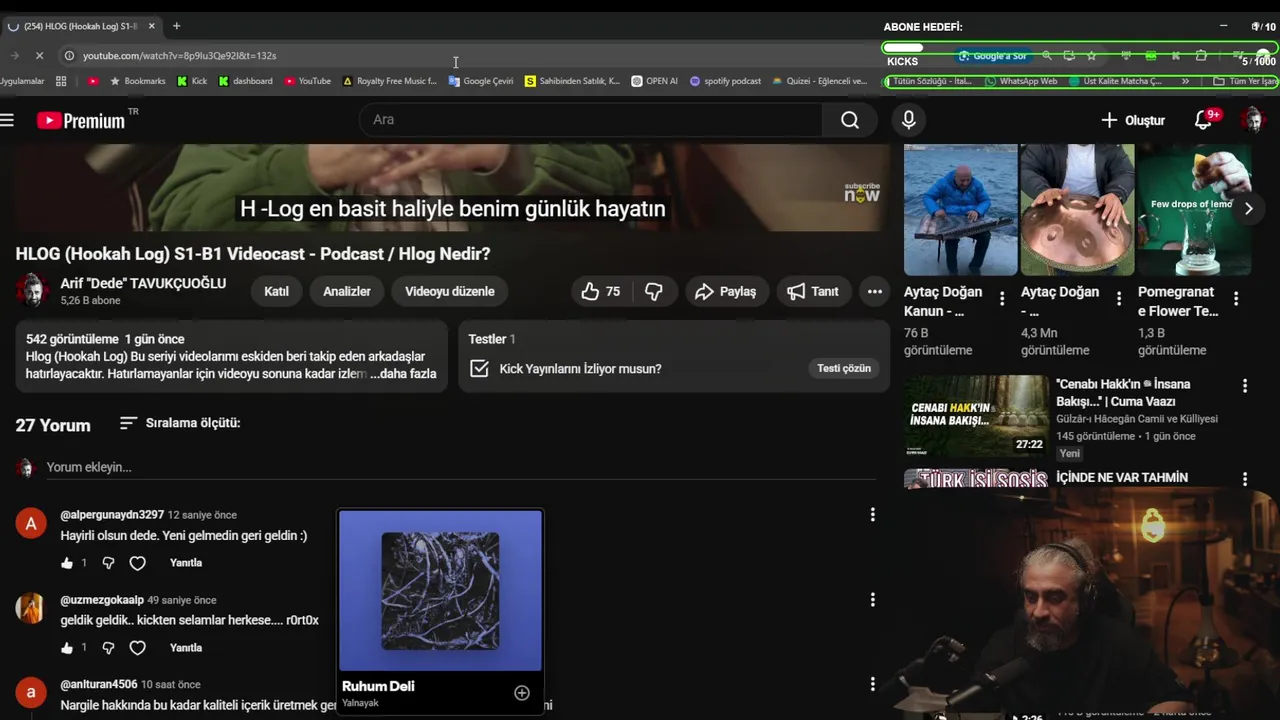Open account avatar menu top right
This screenshot has width=1280, height=720.
click(x=1253, y=120)
